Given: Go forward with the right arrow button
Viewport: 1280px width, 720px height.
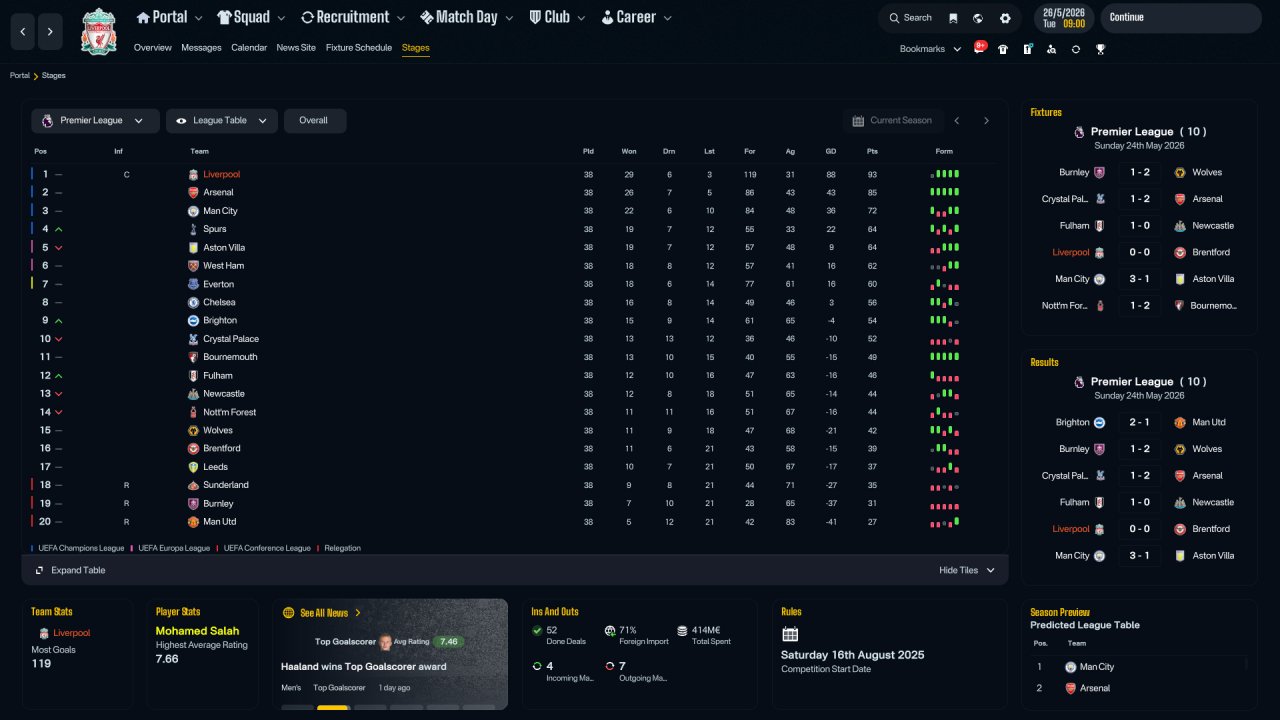Looking at the screenshot, I should (51, 32).
